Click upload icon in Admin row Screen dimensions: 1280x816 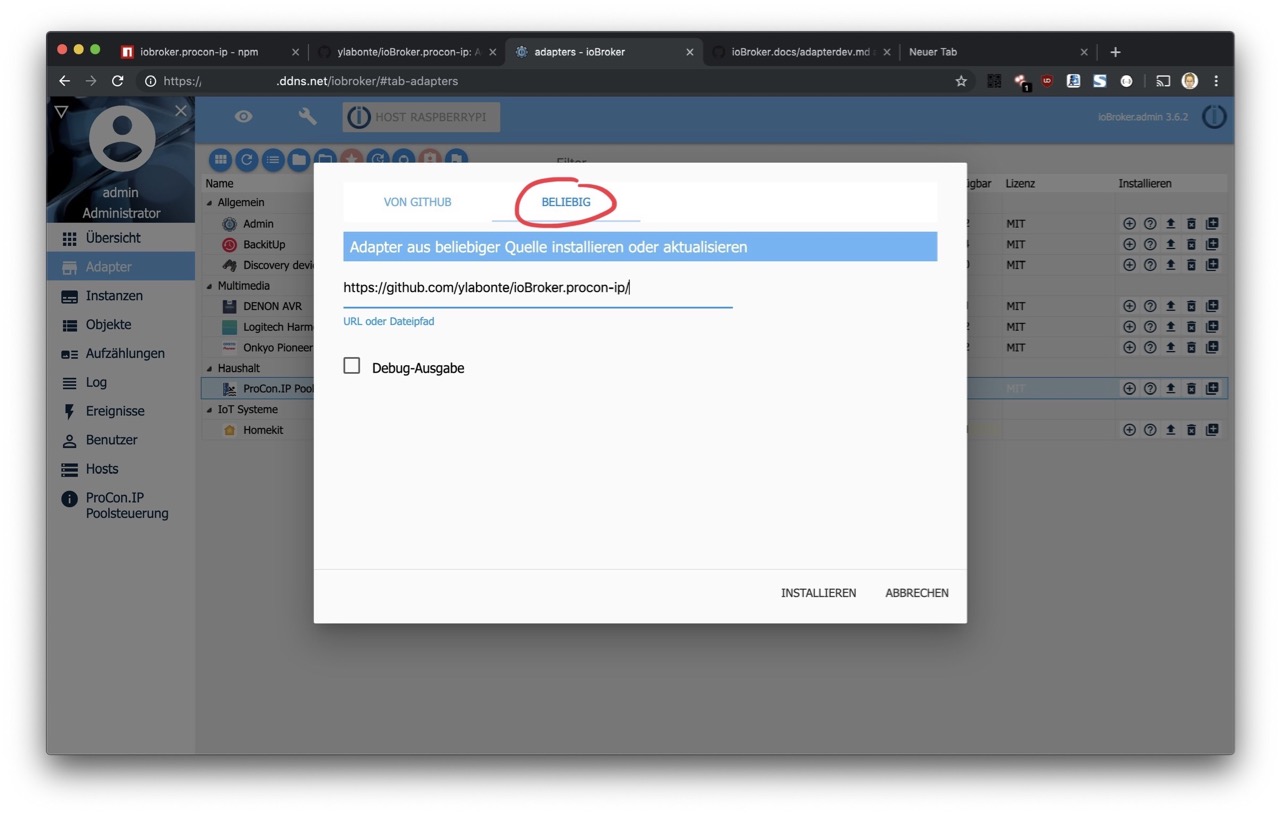[1170, 224]
